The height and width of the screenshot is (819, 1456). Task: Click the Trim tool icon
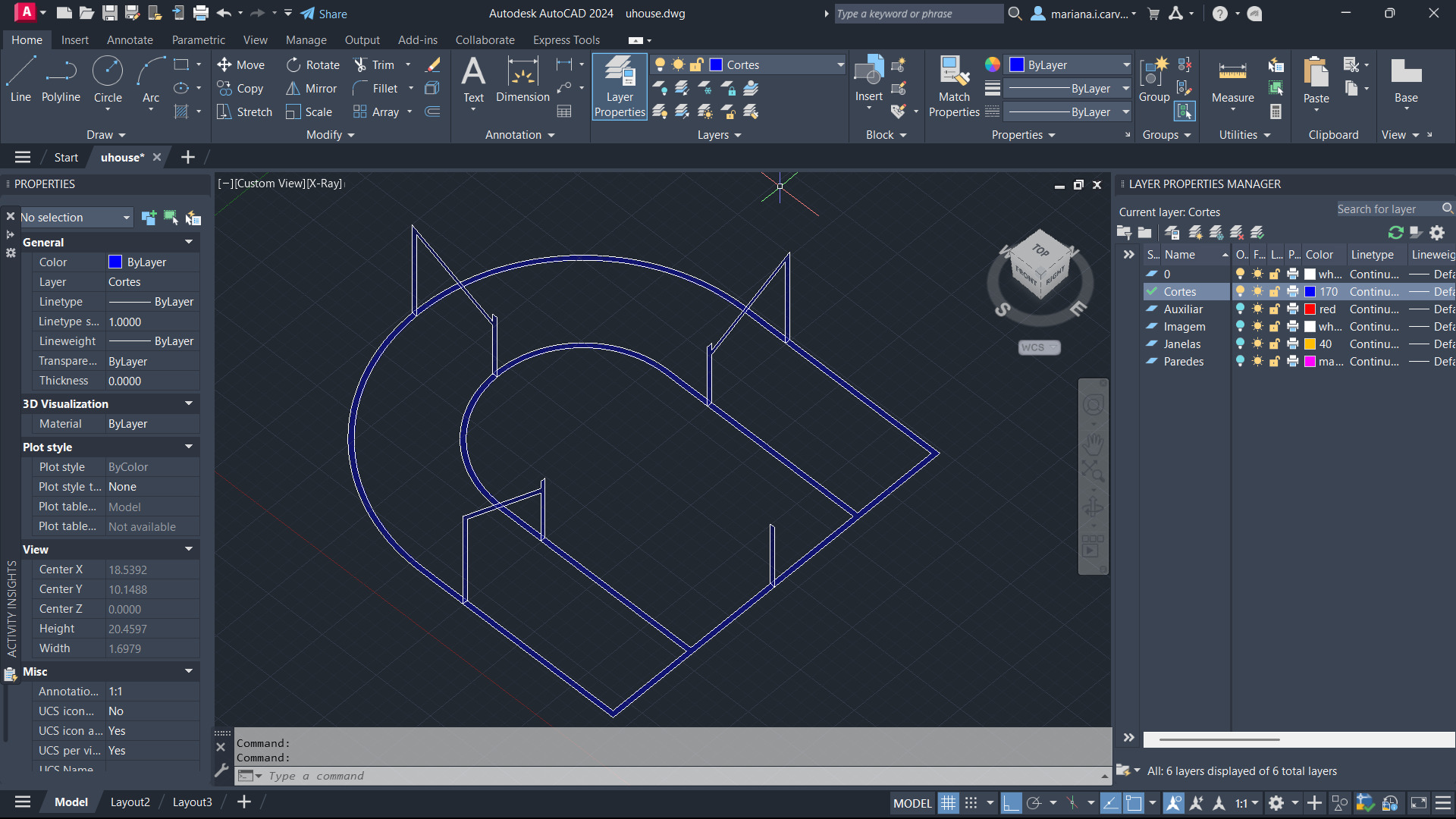[x=361, y=65]
